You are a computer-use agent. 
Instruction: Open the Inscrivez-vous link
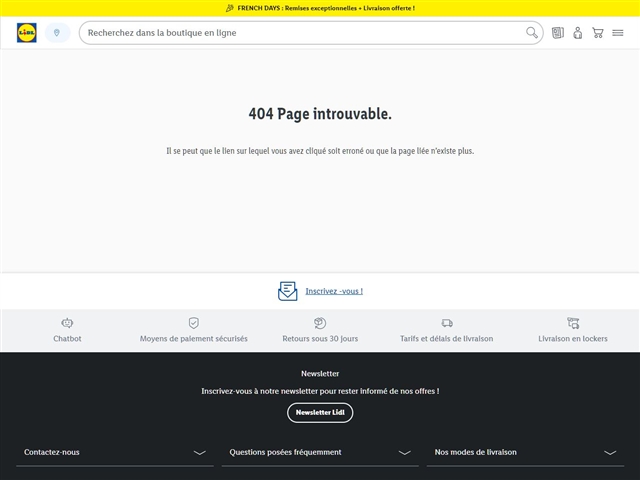pyautogui.click(x=334, y=291)
